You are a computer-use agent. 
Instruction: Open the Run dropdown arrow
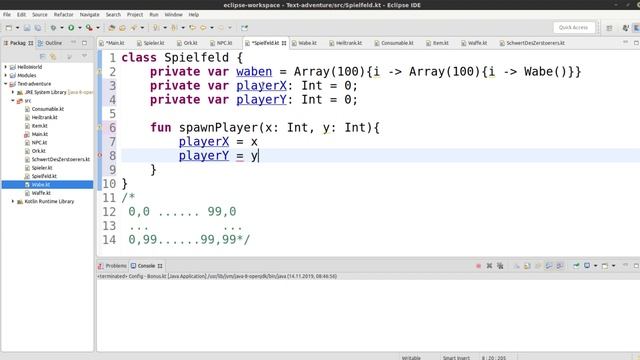point(80,28)
